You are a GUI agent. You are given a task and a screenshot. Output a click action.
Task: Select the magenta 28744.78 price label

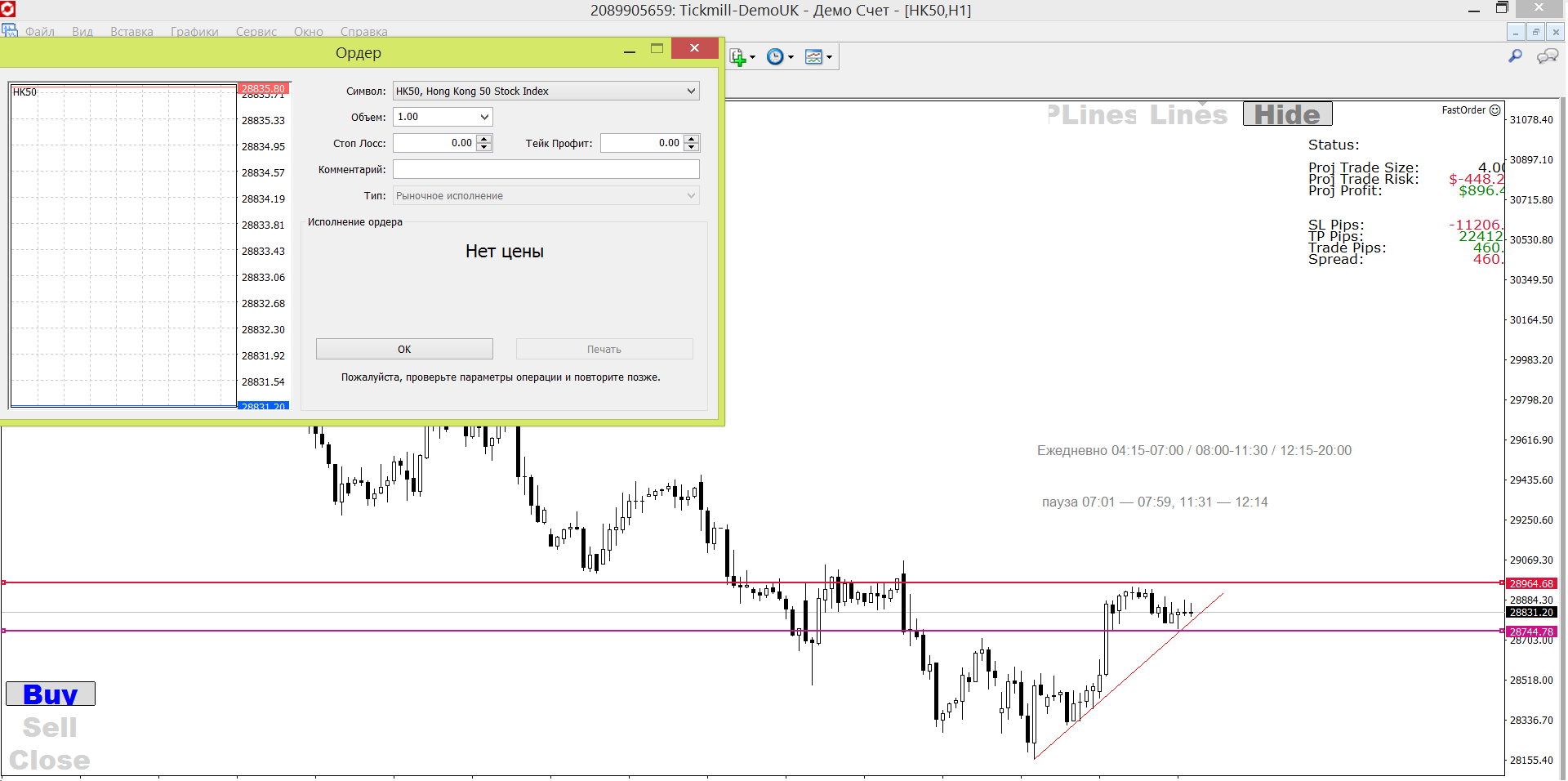1531,631
